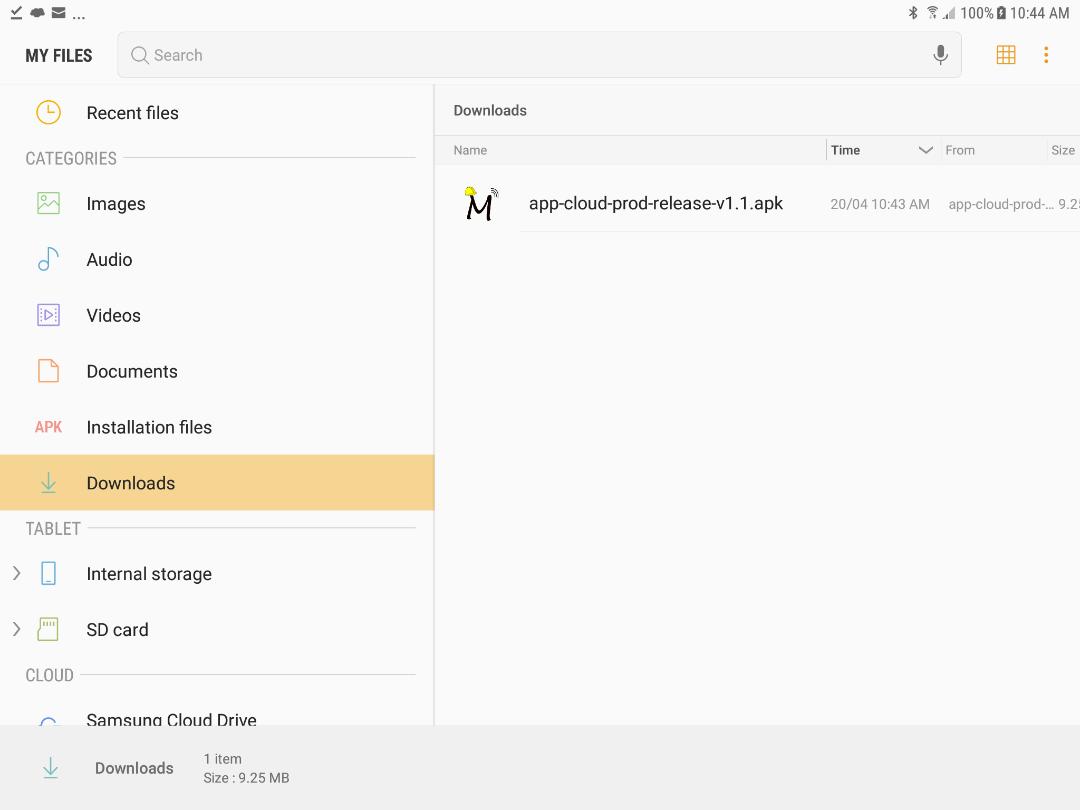Switch to grid view layout
1080x810 pixels.
tap(1006, 54)
